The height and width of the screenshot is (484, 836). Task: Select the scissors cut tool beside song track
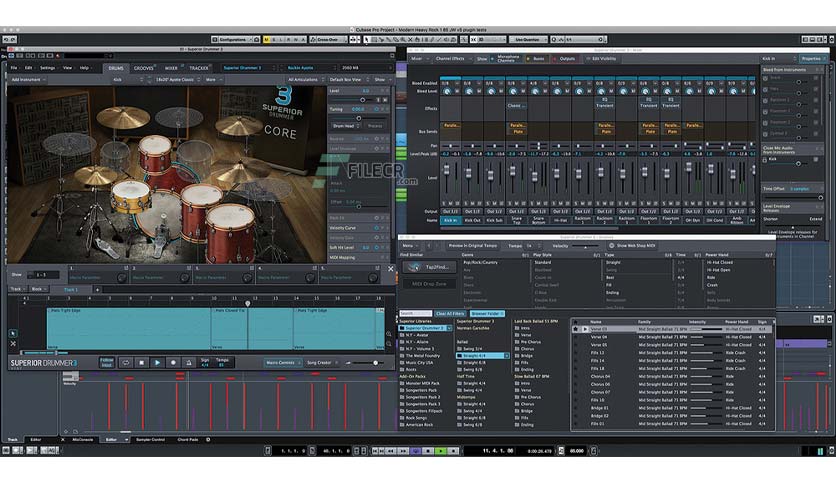pyautogui.click(x=13, y=344)
